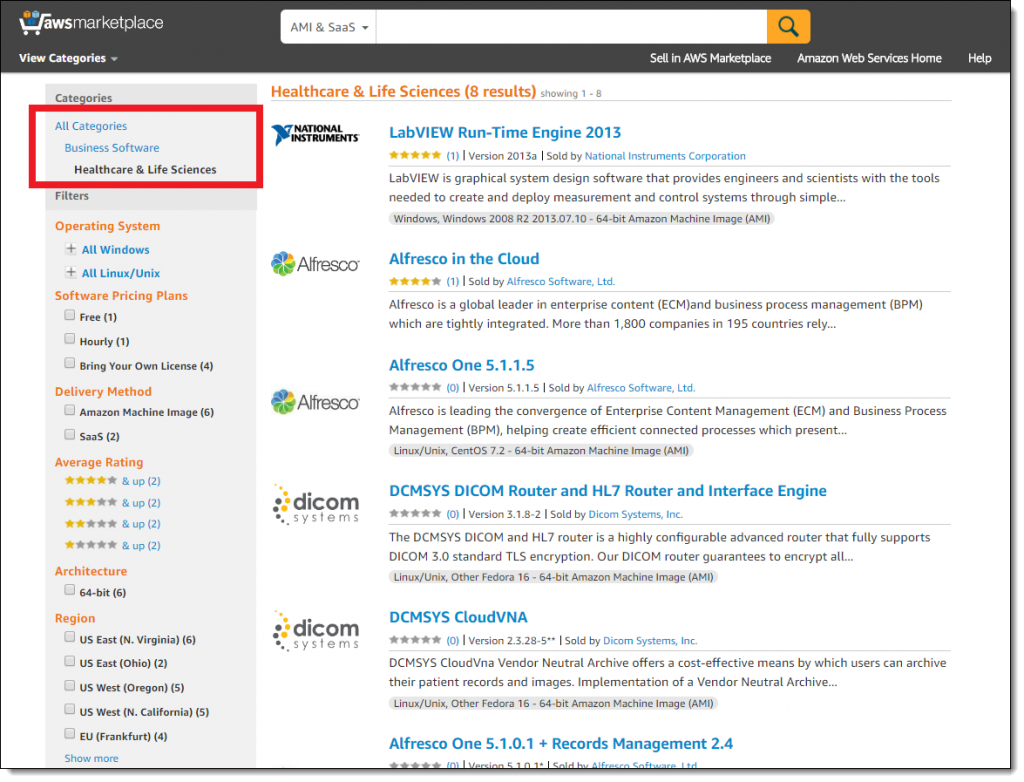Viewport: 1024px width, 782px height.
Task: Check the SaaS (2) delivery filter
Action: coord(70,434)
